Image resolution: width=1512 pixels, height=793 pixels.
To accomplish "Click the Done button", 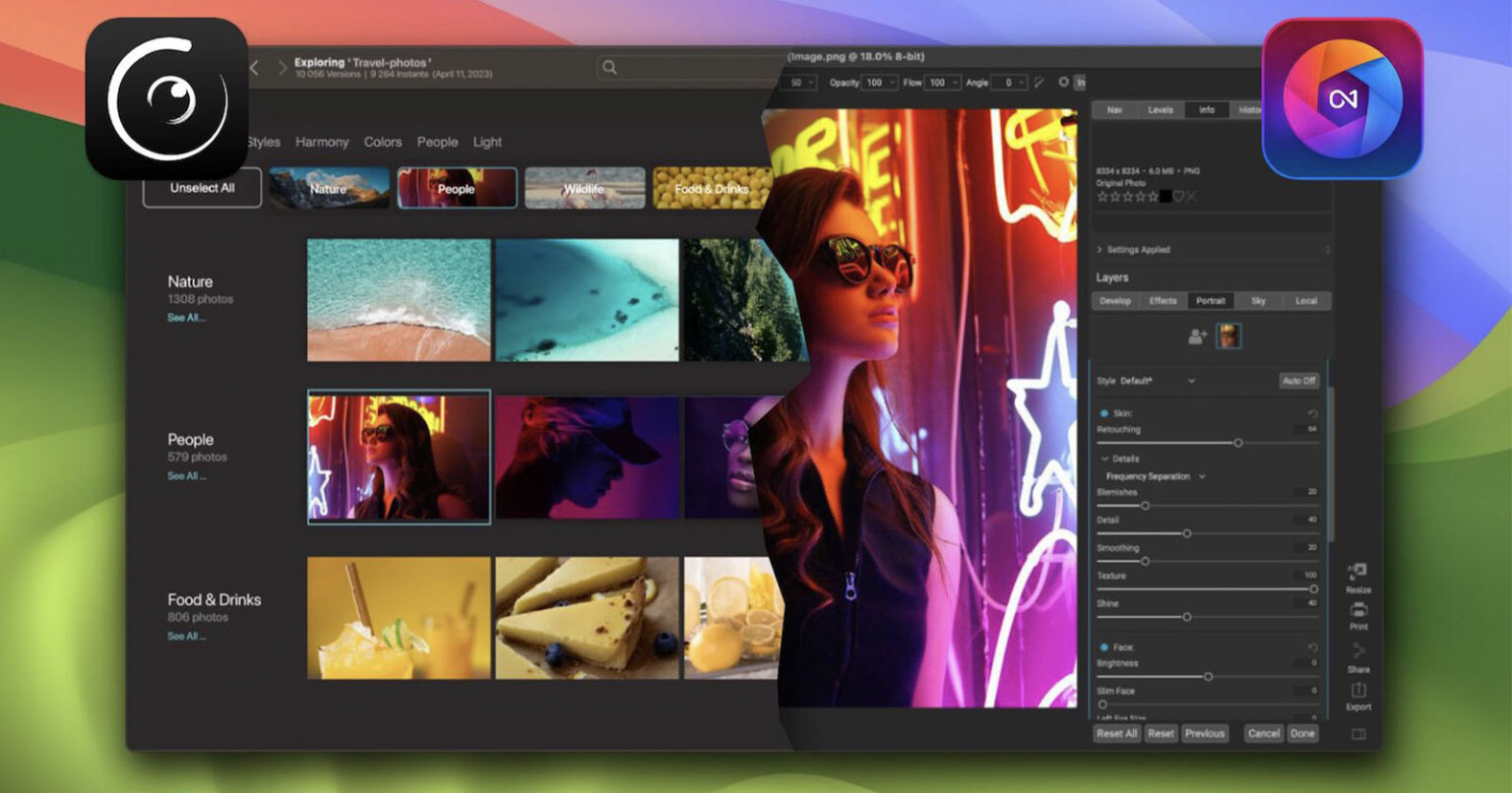I will tap(1302, 733).
